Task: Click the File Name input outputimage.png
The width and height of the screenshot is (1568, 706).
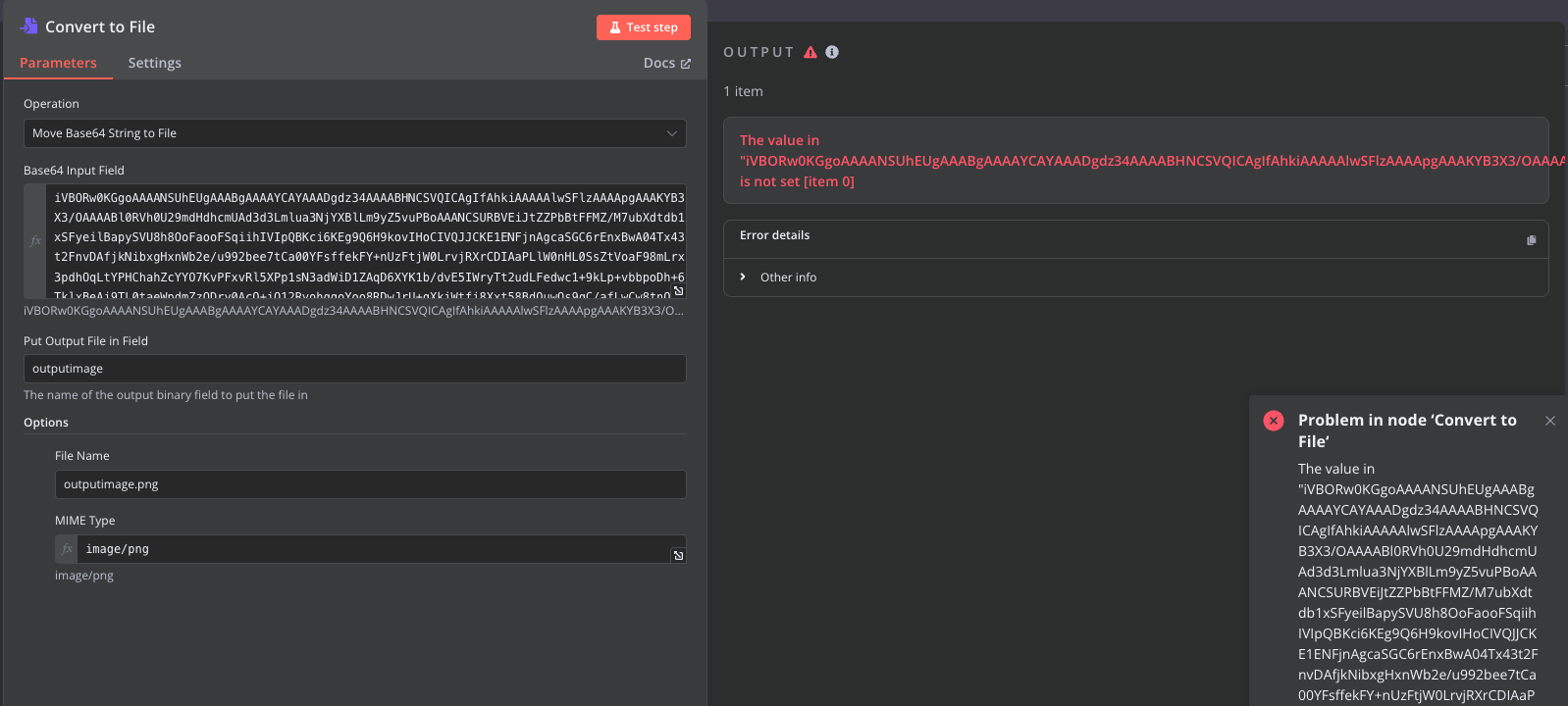Action: click(x=371, y=484)
